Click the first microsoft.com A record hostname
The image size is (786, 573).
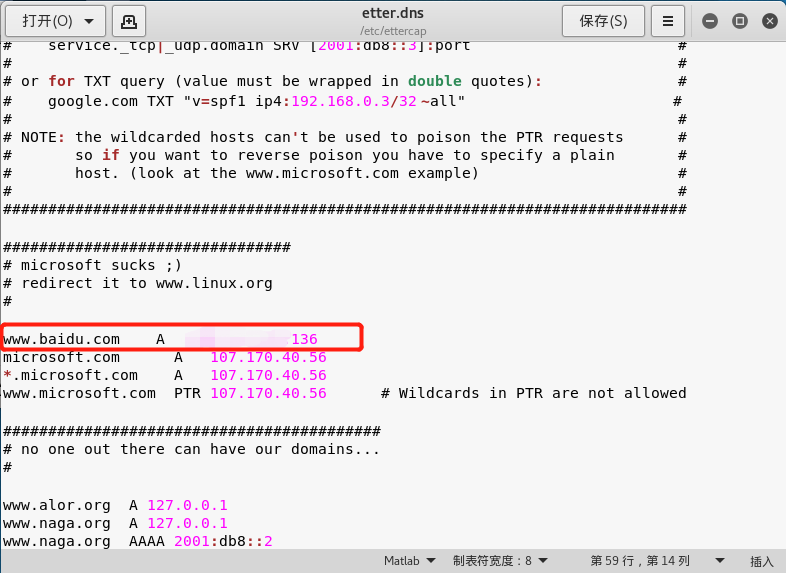click(x=61, y=357)
